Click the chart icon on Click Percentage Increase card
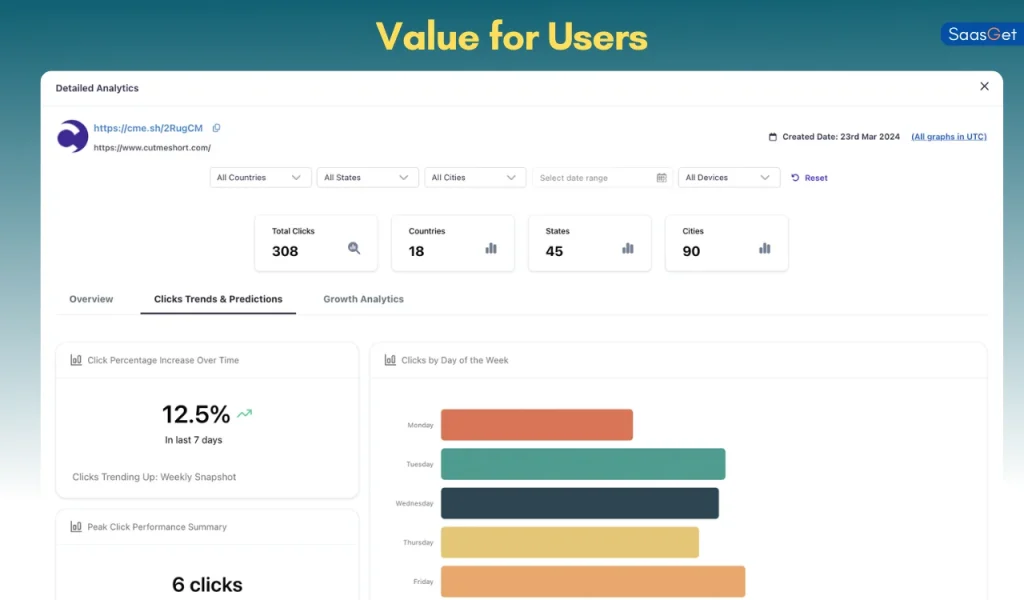The height and width of the screenshot is (600, 1024). [x=75, y=360]
